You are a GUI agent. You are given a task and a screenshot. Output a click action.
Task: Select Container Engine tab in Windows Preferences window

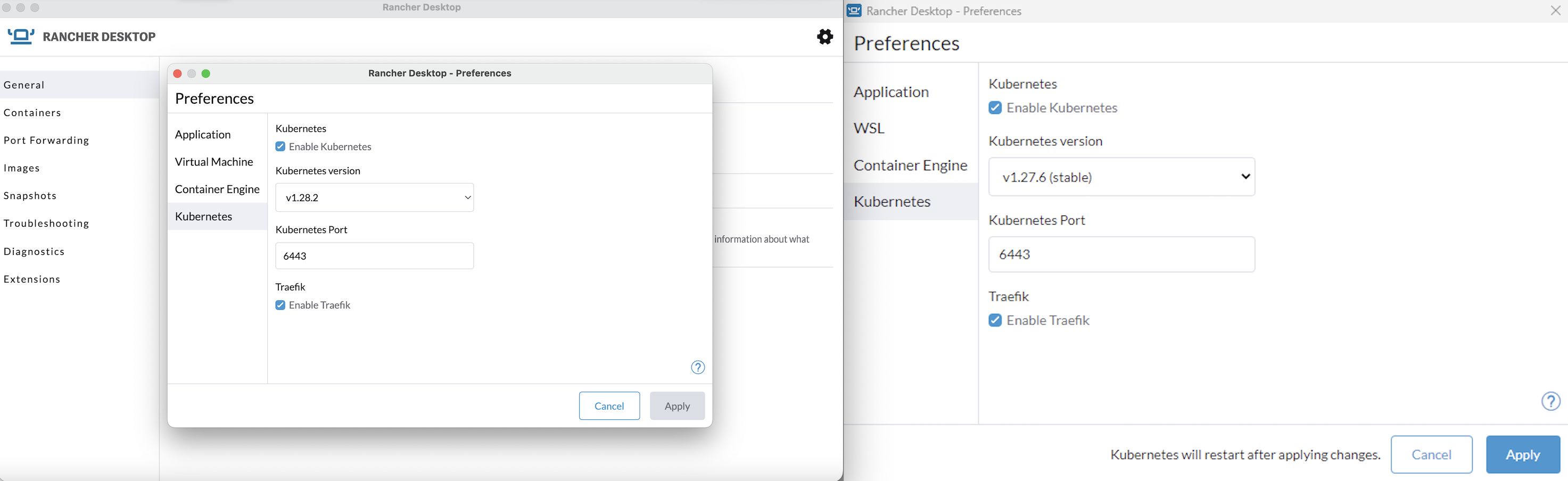click(x=911, y=165)
